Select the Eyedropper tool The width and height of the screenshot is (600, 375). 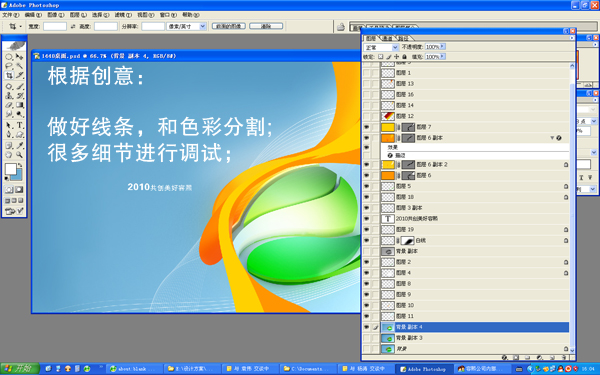(x=19, y=145)
